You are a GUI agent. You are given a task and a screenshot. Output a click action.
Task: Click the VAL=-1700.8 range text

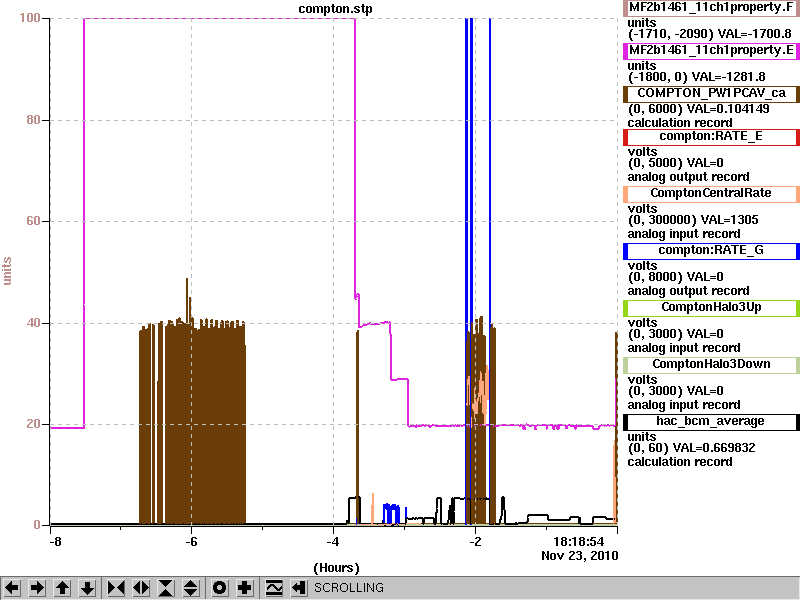pyautogui.click(x=755, y=34)
